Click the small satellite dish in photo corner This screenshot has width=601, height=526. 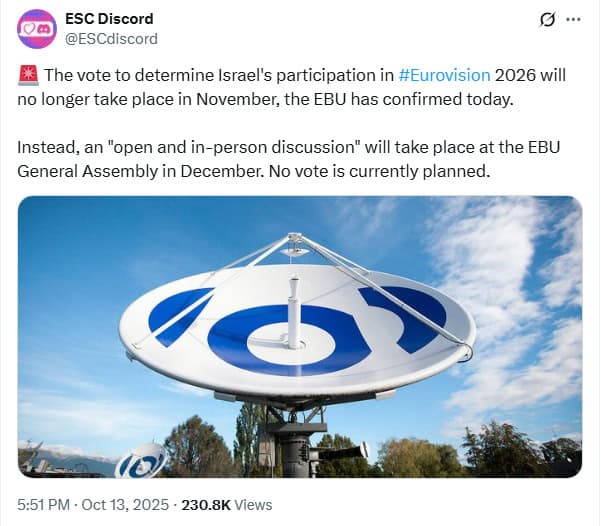click(139, 462)
